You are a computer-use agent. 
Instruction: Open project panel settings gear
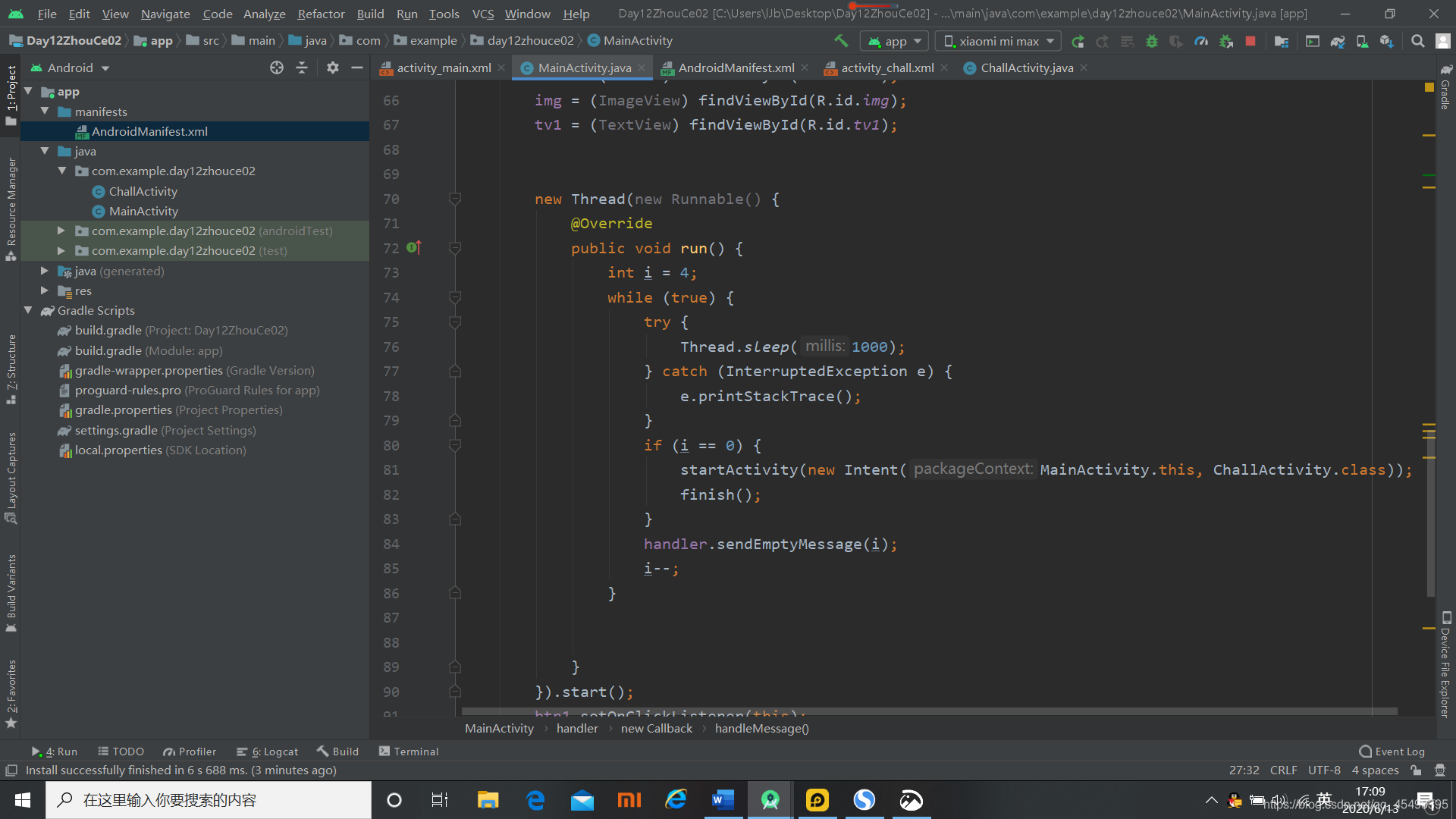point(332,67)
